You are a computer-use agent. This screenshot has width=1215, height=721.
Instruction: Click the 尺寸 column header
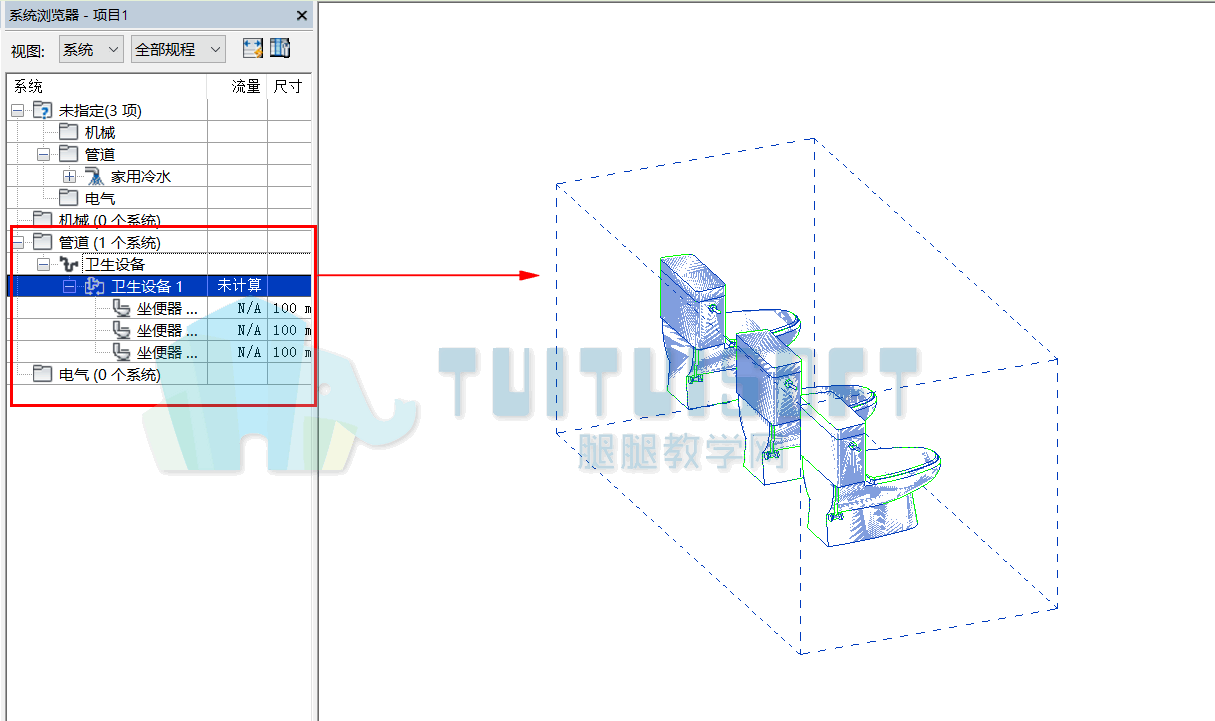pos(289,87)
